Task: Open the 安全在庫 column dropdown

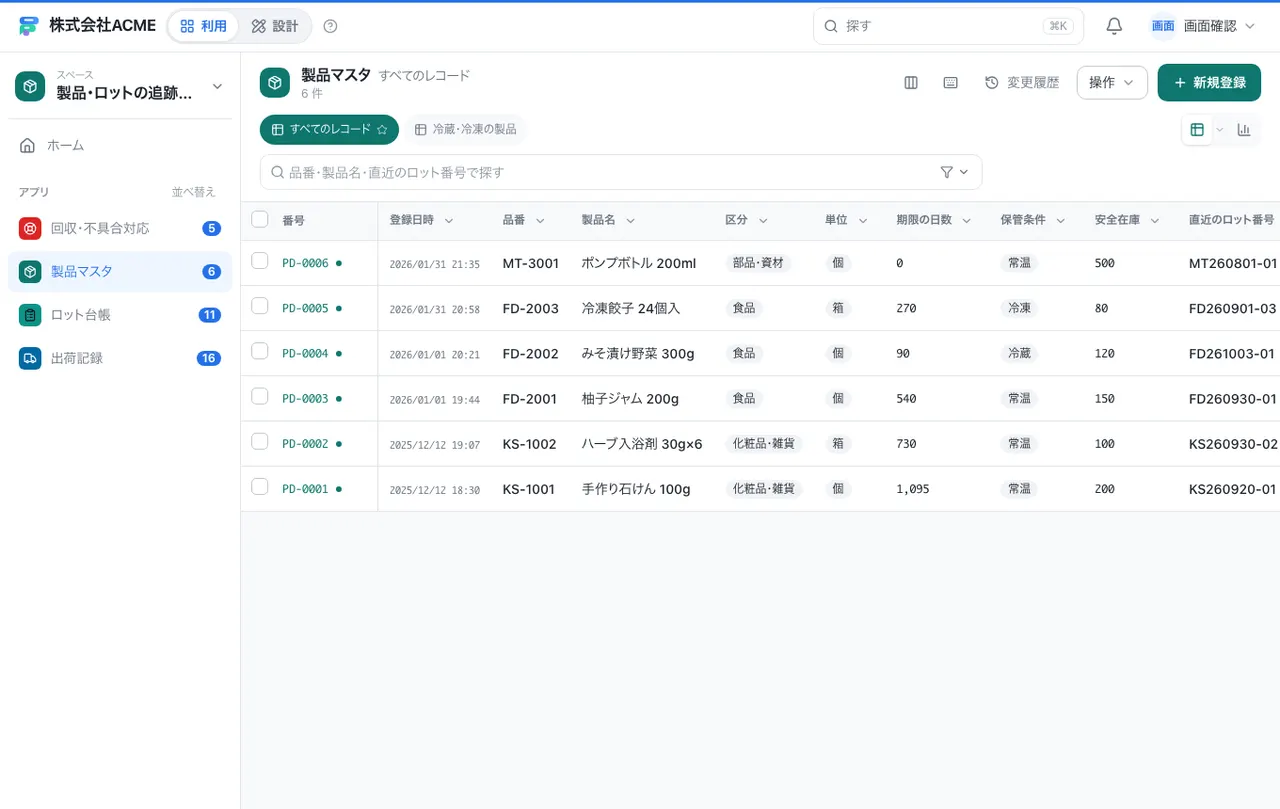Action: pos(1155,221)
